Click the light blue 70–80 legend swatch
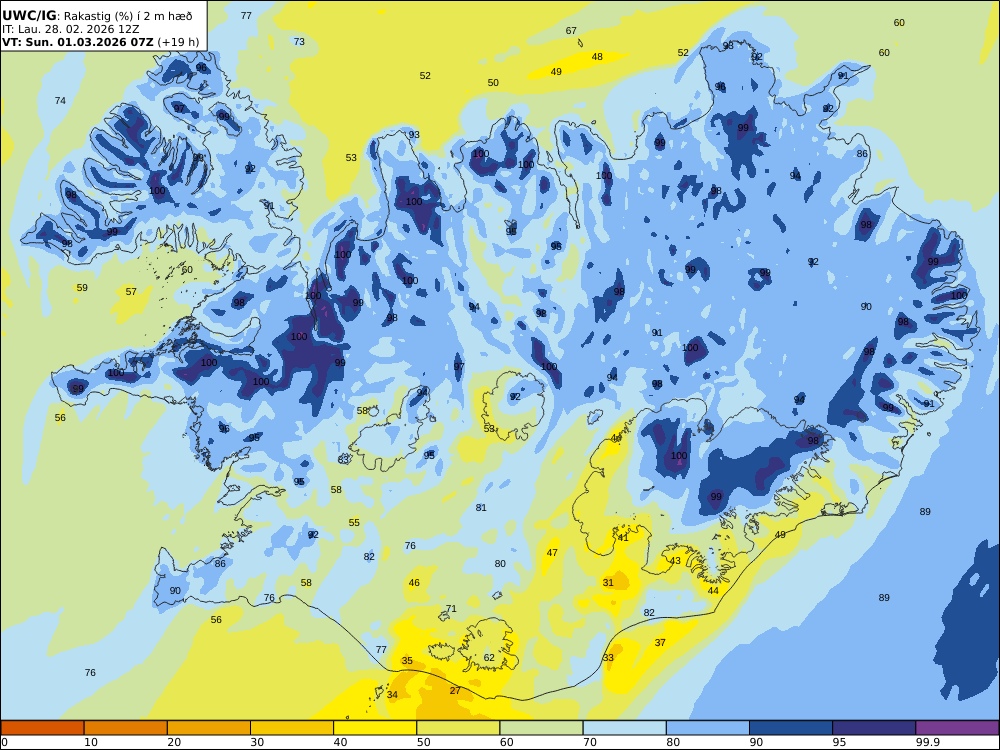 [625, 728]
